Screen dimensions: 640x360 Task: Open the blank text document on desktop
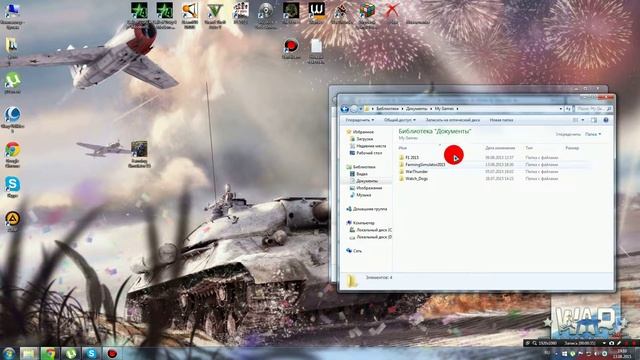[316, 50]
